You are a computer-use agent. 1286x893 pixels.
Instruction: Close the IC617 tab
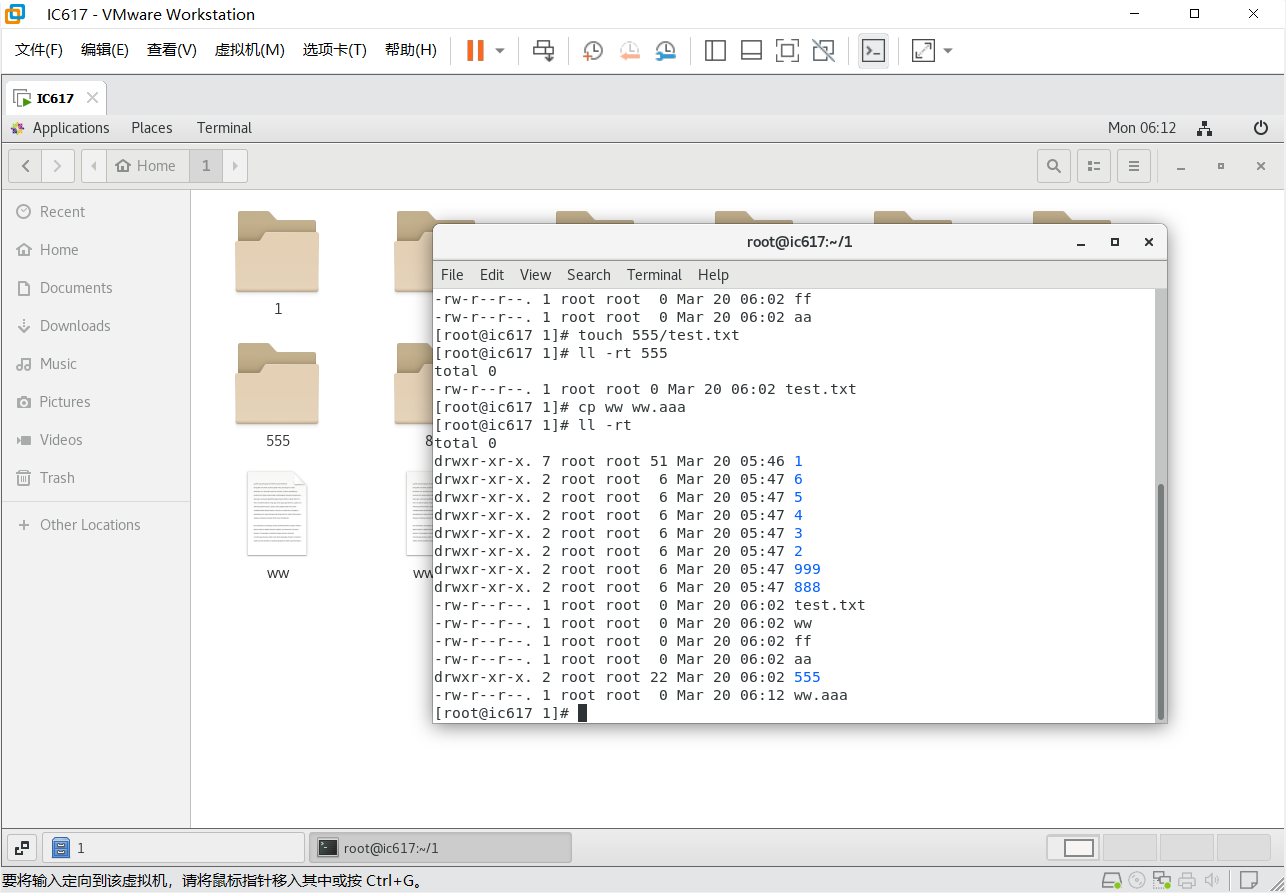coord(92,98)
